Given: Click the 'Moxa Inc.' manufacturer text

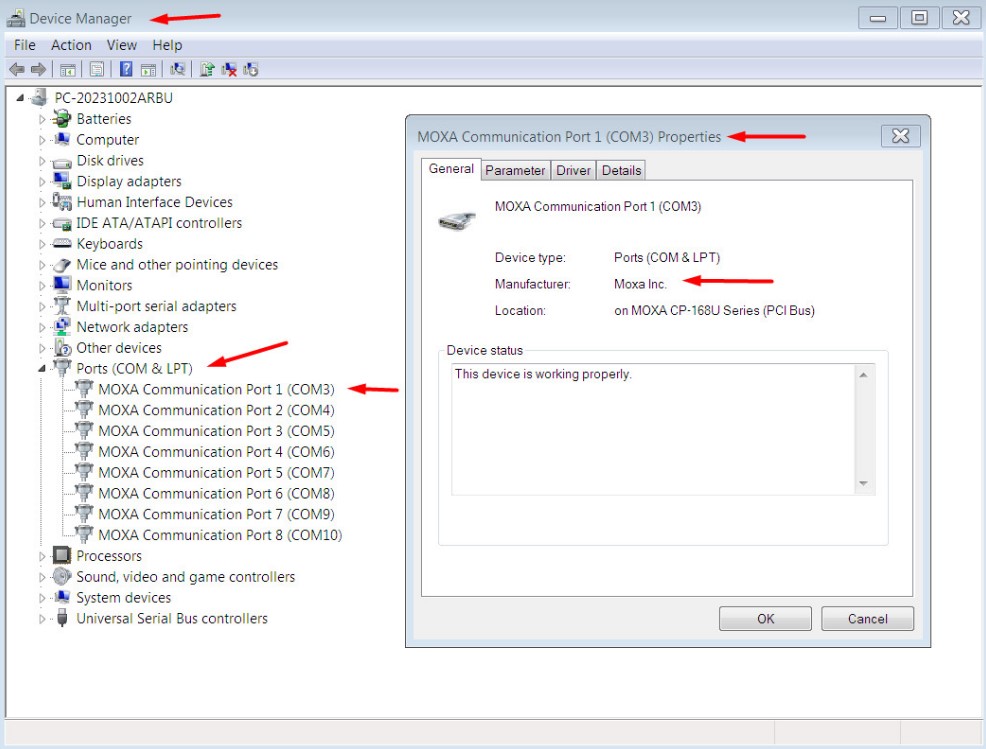Looking at the screenshot, I should (640, 284).
